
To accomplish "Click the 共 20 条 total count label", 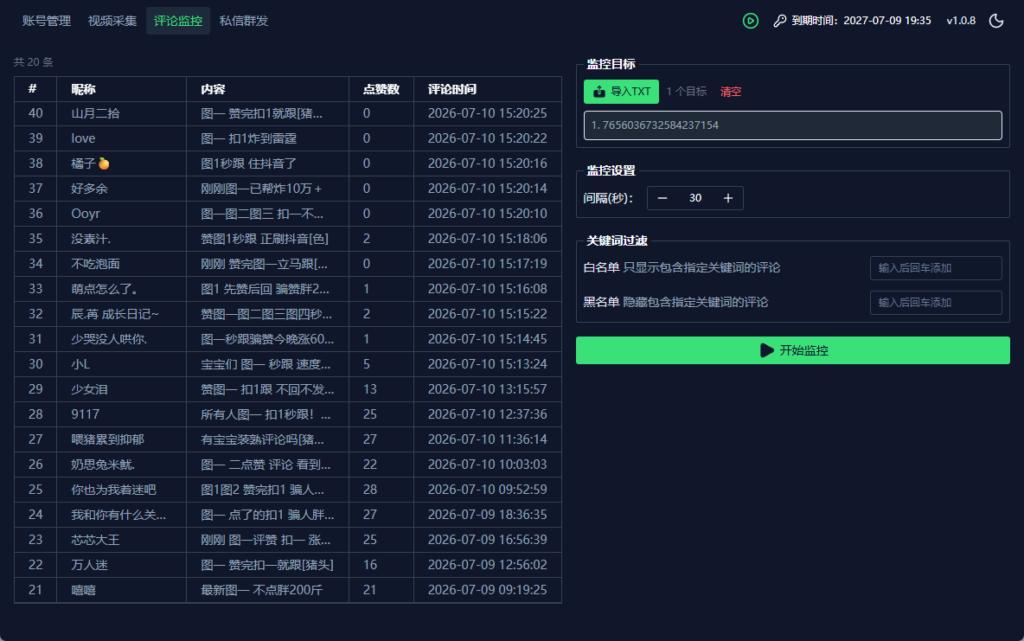I will (33, 62).
